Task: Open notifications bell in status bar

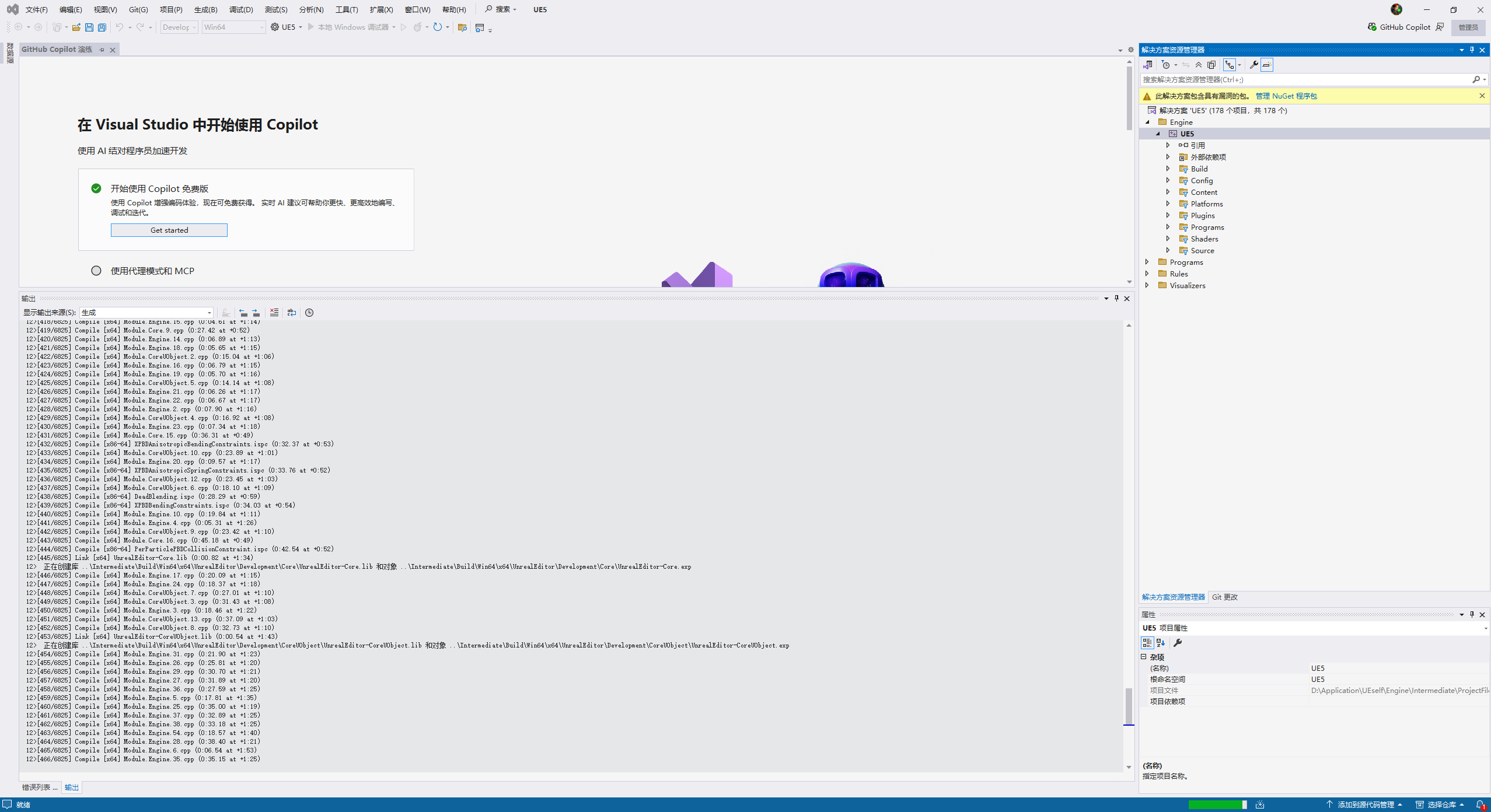Action: 1480,805
